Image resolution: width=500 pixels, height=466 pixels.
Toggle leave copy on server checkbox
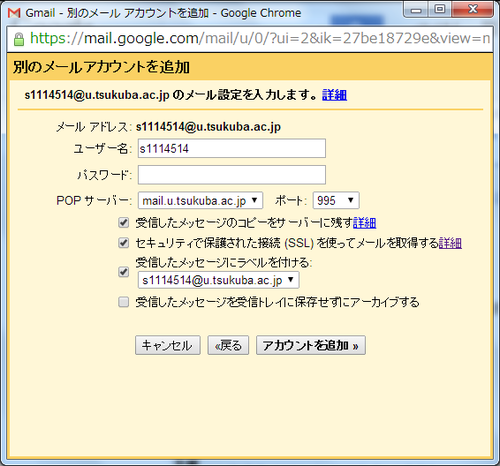(124, 222)
